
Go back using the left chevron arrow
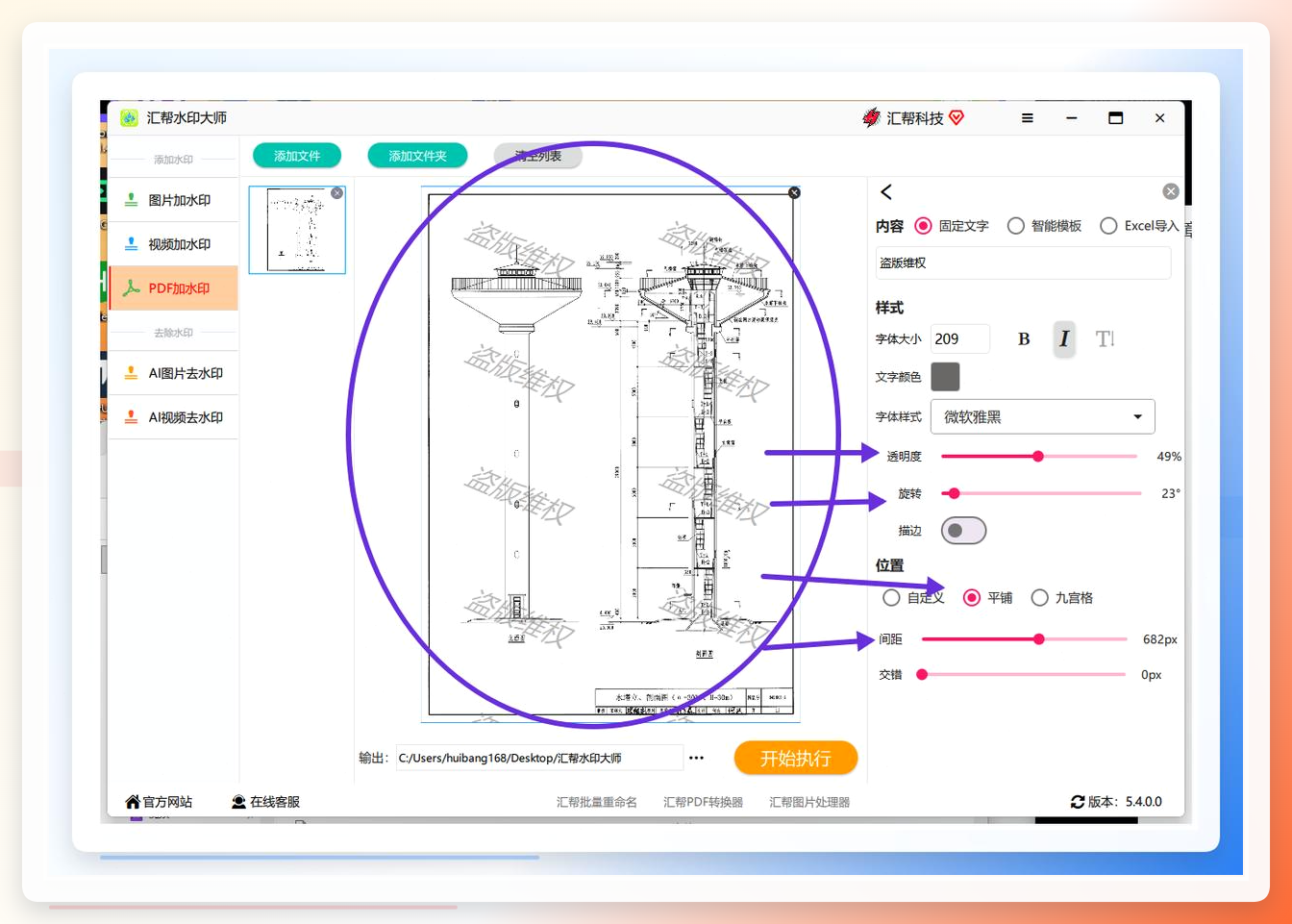tap(886, 192)
